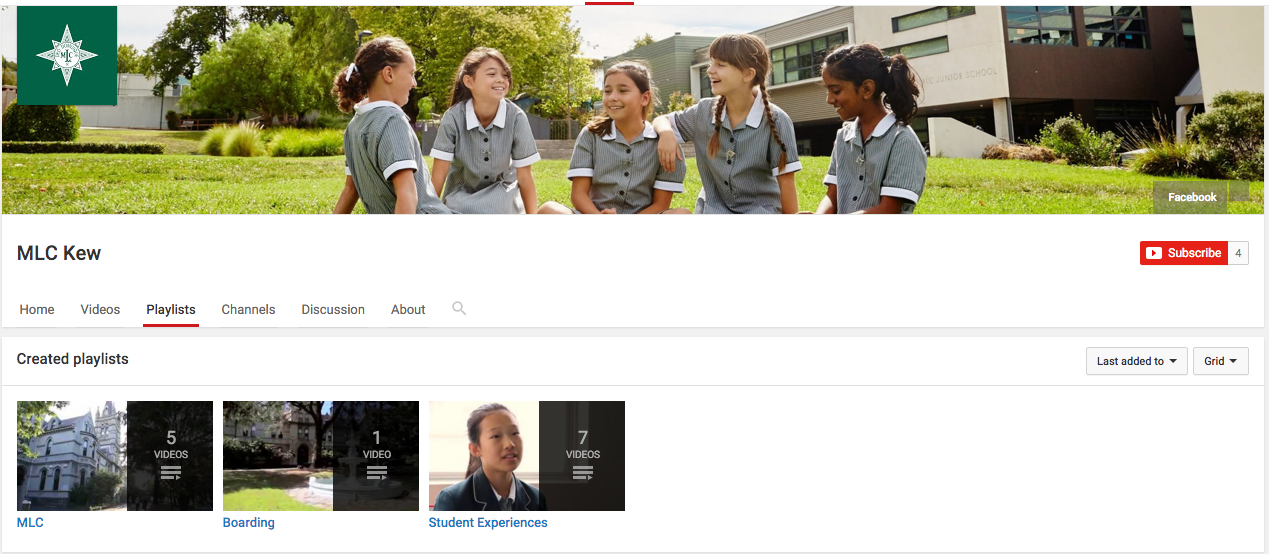Click the channel search magnifier icon

click(459, 308)
